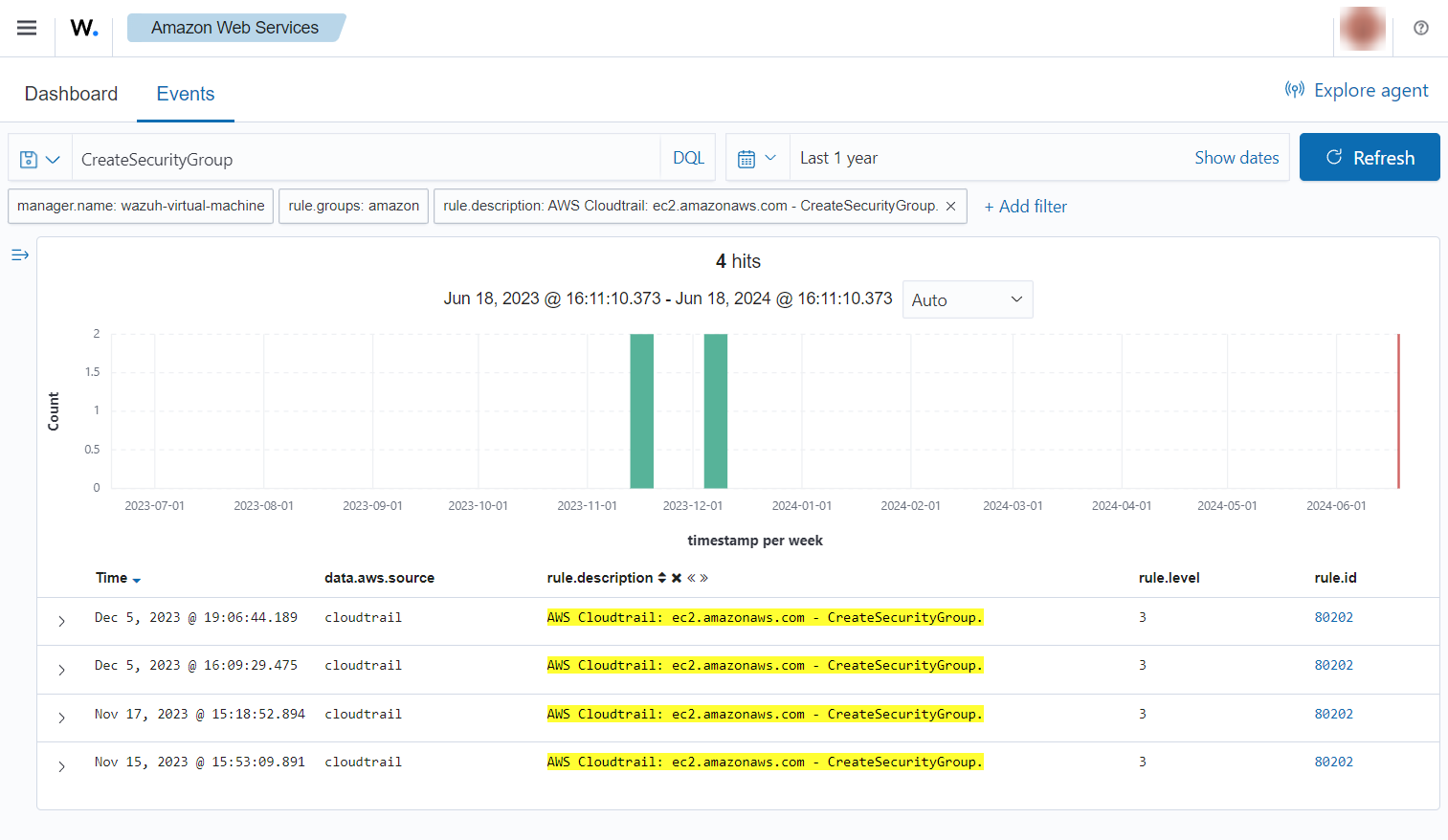Toggle the sidebar fields panel icon

tap(20, 254)
